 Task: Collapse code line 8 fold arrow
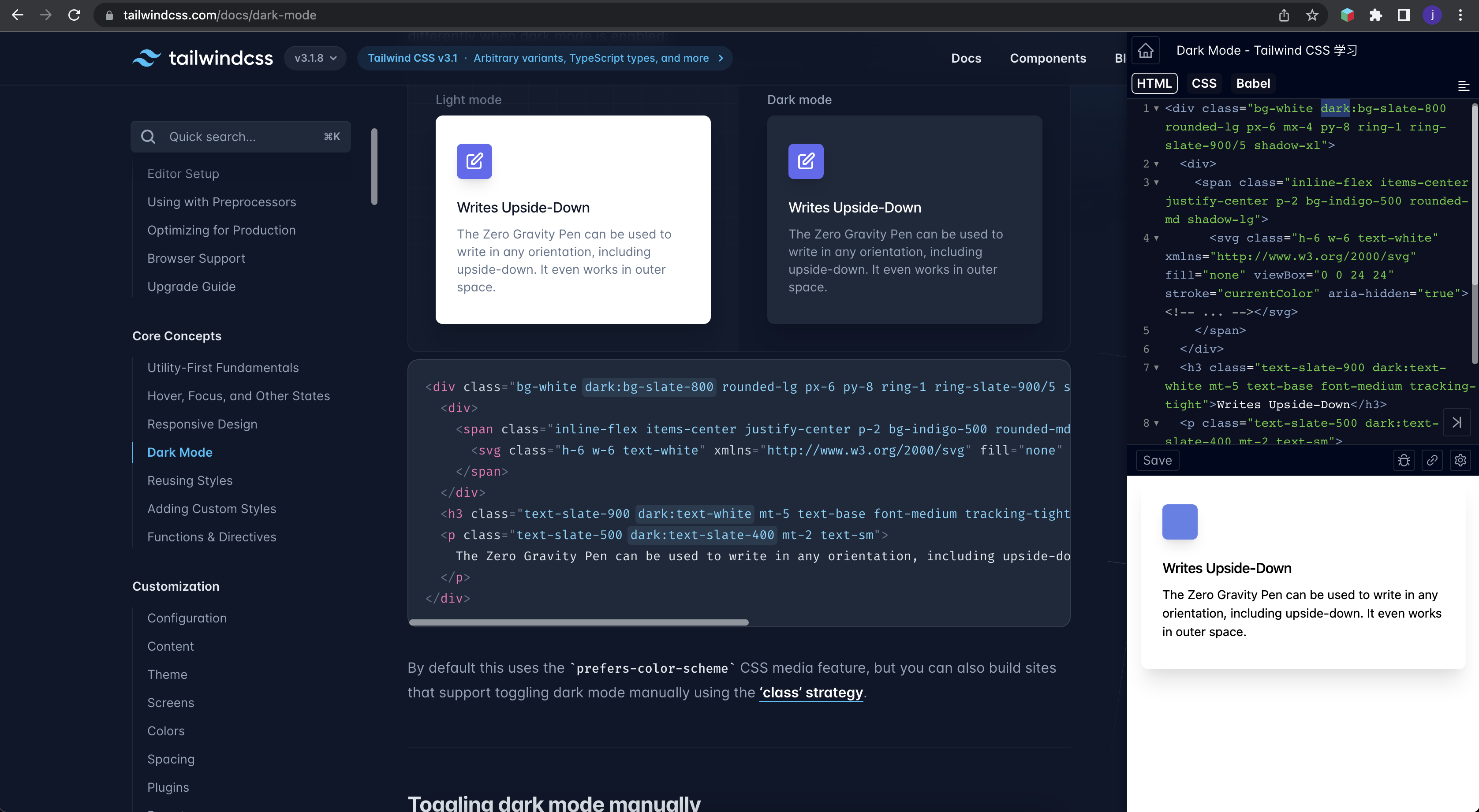(1156, 424)
